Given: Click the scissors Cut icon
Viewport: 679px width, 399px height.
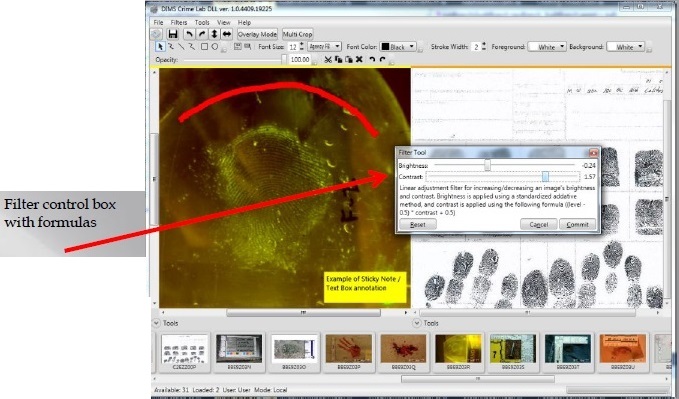Looking at the screenshot, I should pos(328,60).
